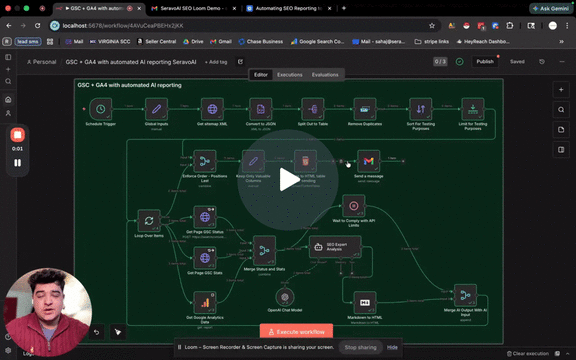Open the Schedule Trigger node
Screen dimensions: 576x360
click(x=101, y=109)
